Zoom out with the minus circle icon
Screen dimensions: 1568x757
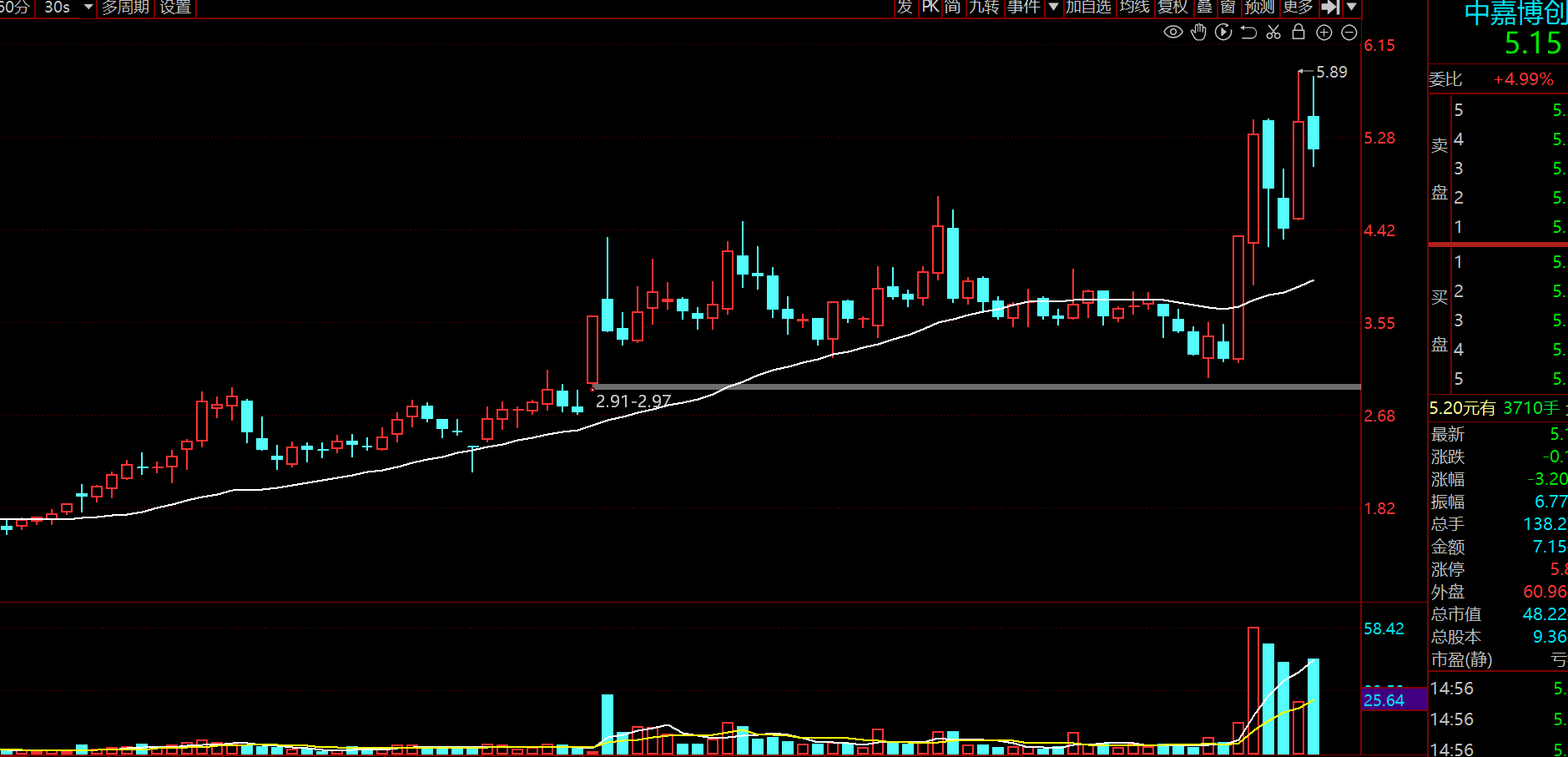click(x=1349, y=33)
